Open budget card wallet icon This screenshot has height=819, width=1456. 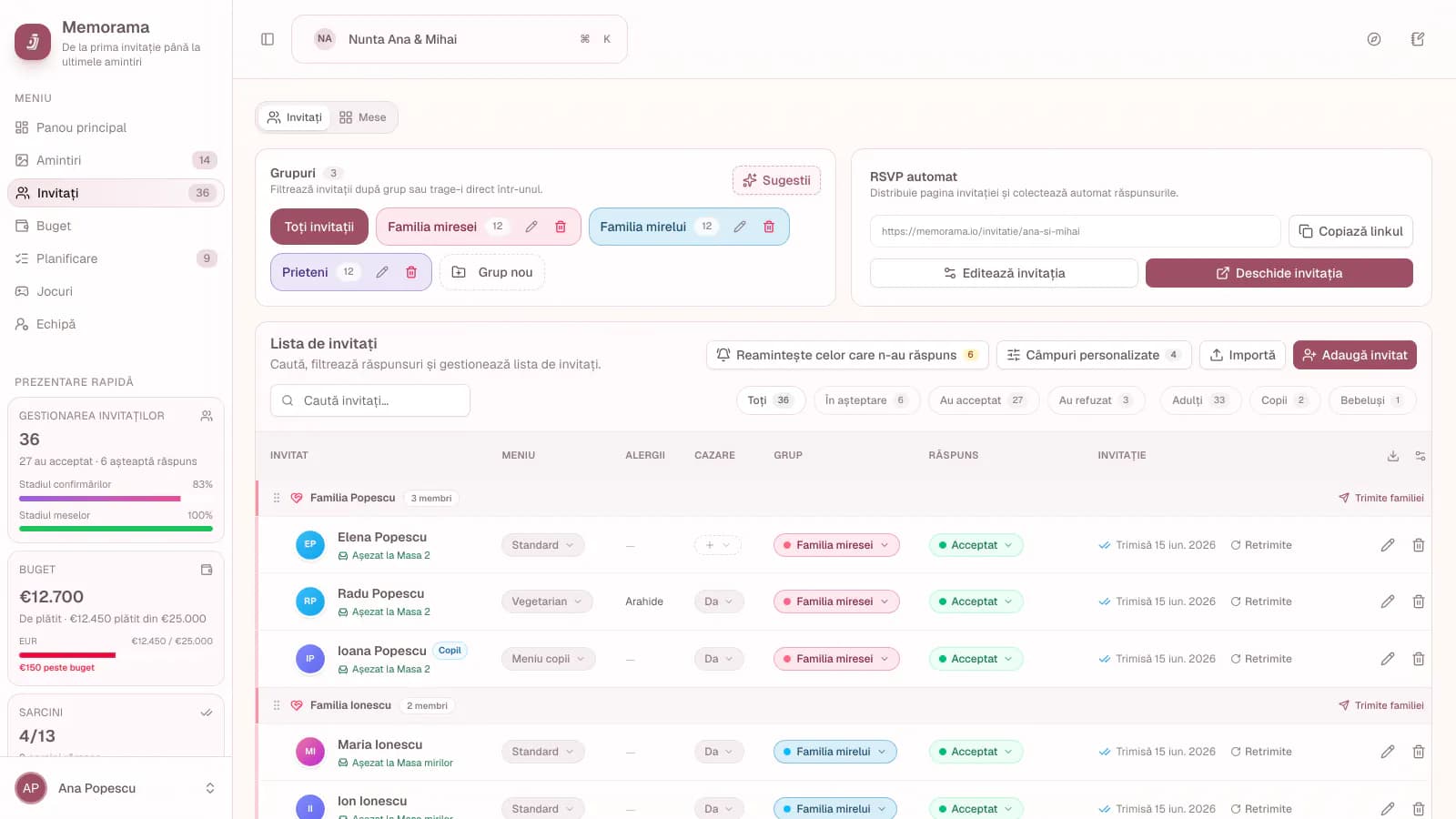[x=207, y=570]
